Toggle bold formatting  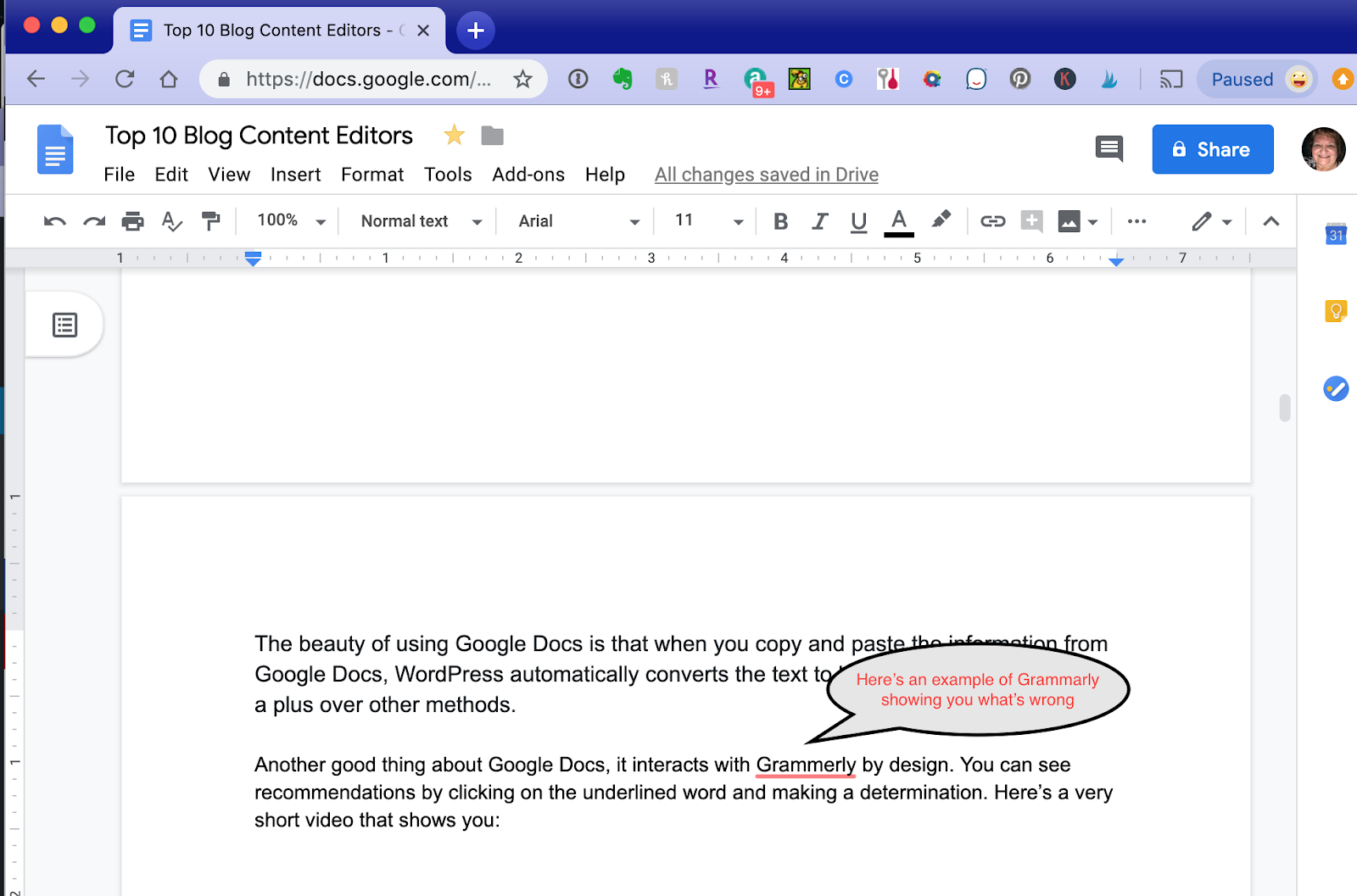tap(781, 221)
